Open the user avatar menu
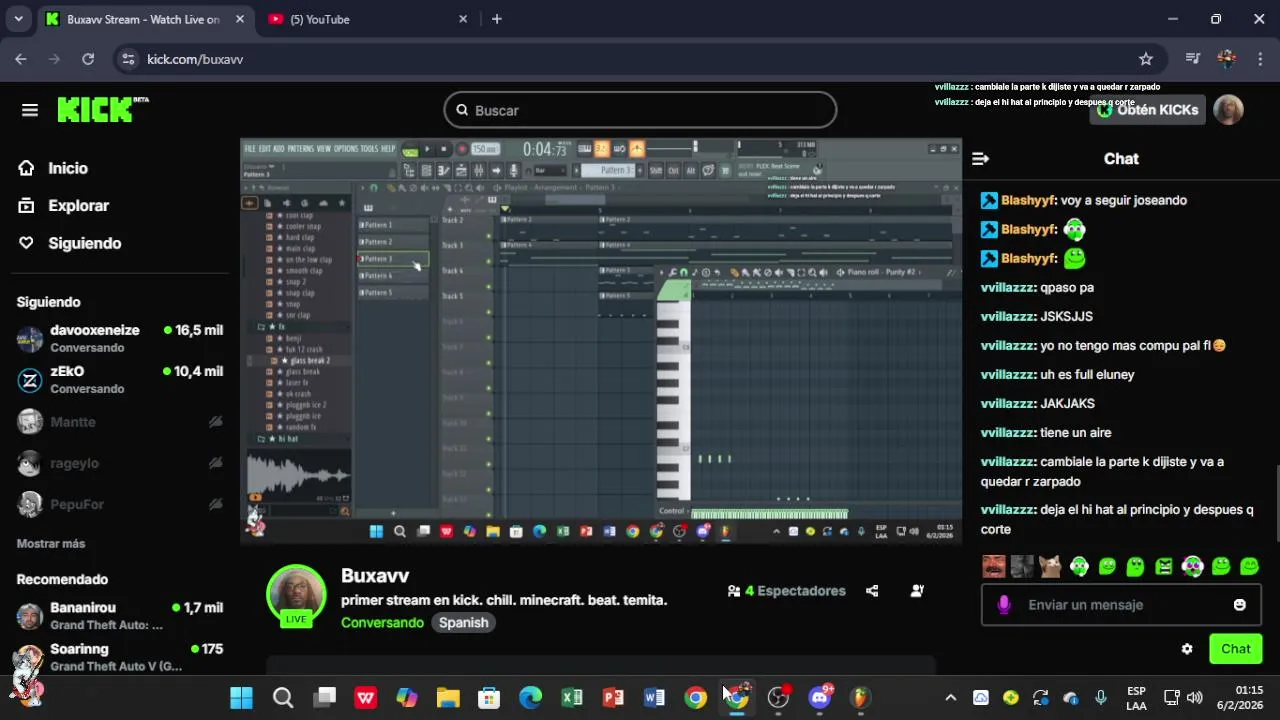 [x=1228, y=110]
